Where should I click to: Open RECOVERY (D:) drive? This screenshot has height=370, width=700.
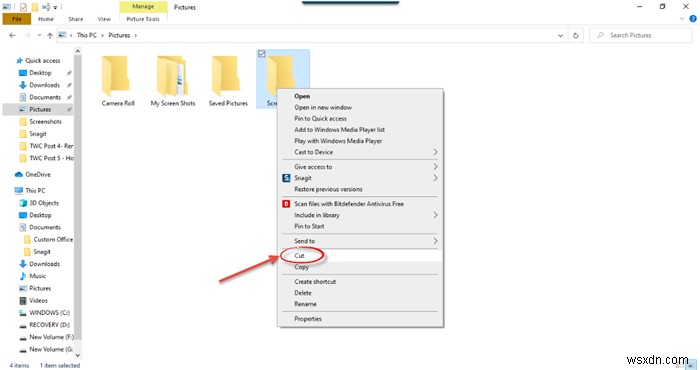pos(49,324)
